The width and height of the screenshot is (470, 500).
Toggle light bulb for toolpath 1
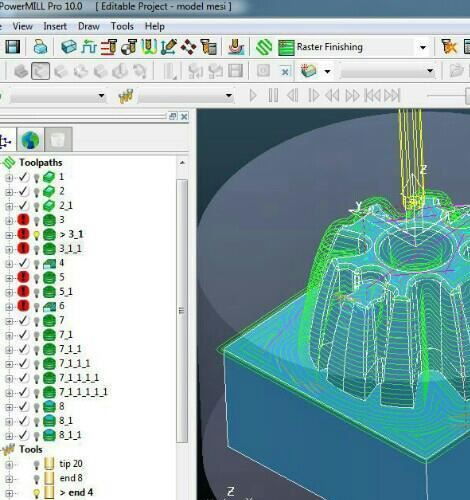(37, 178)
